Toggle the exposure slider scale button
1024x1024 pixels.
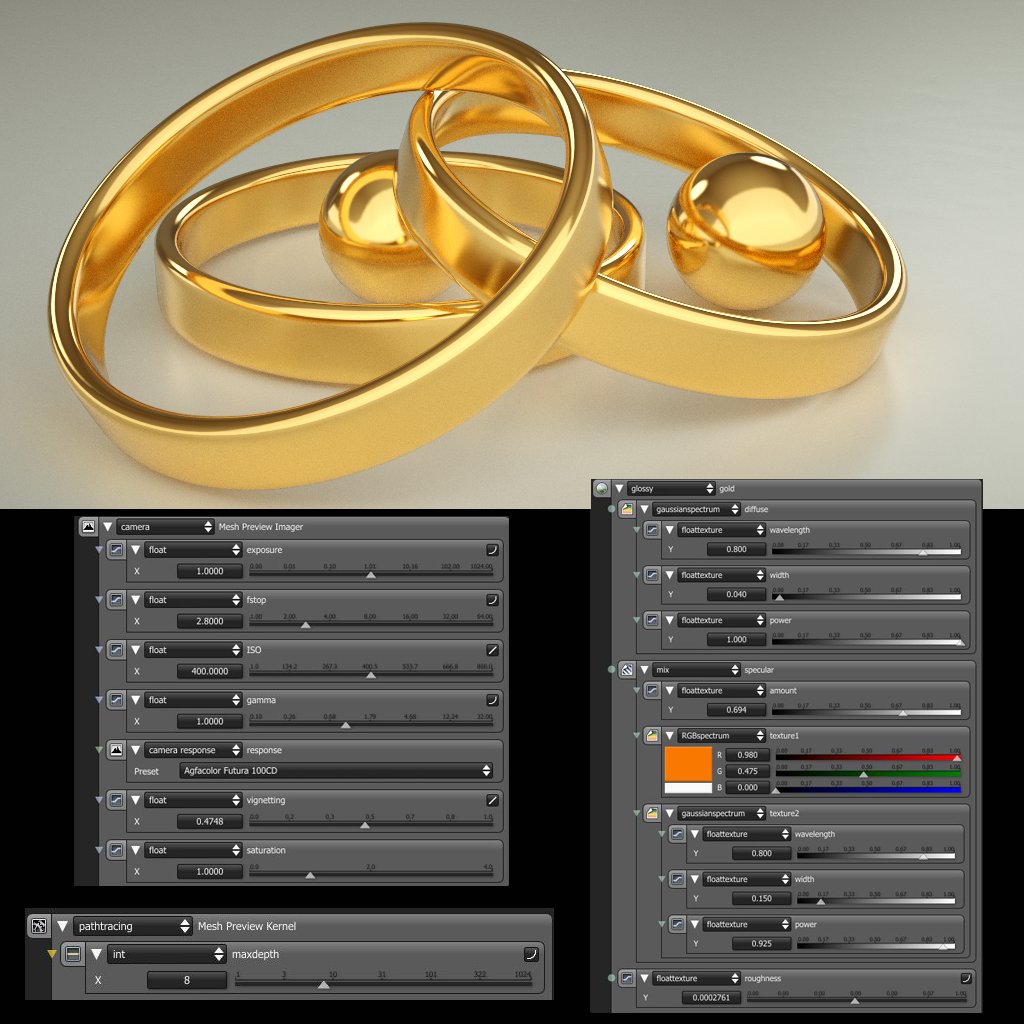tap(492, 550)
